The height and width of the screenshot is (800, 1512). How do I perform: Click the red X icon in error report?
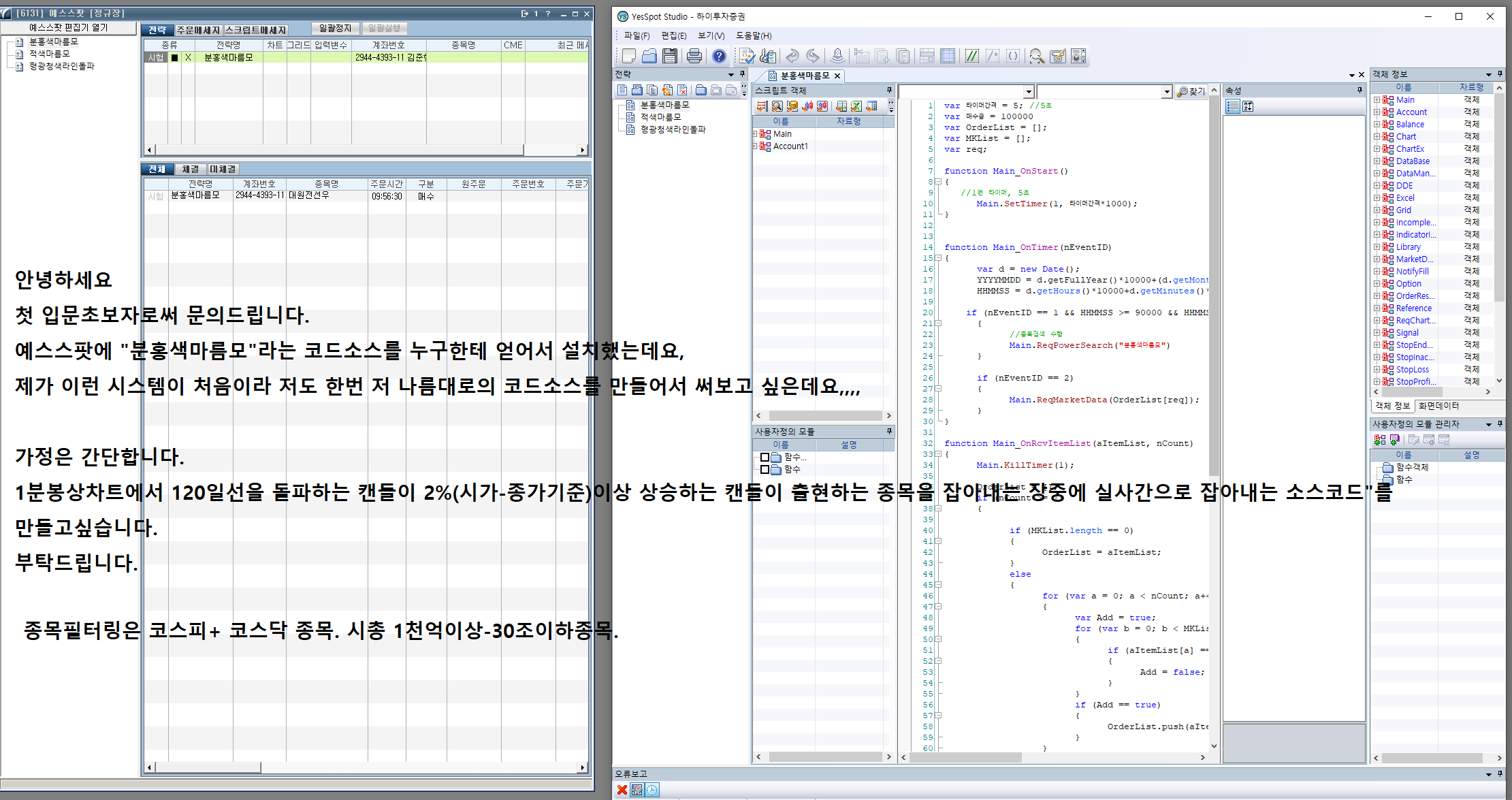(x=622, y=790)
